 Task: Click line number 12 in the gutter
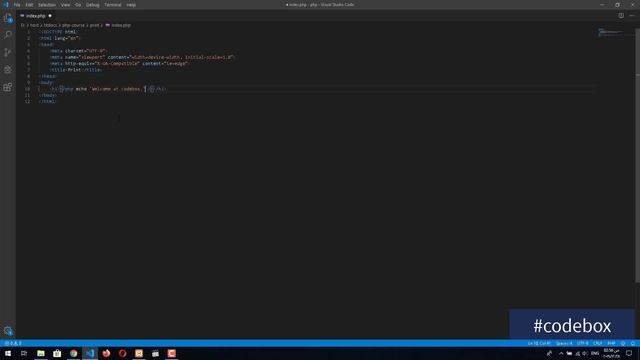[27, 102]
